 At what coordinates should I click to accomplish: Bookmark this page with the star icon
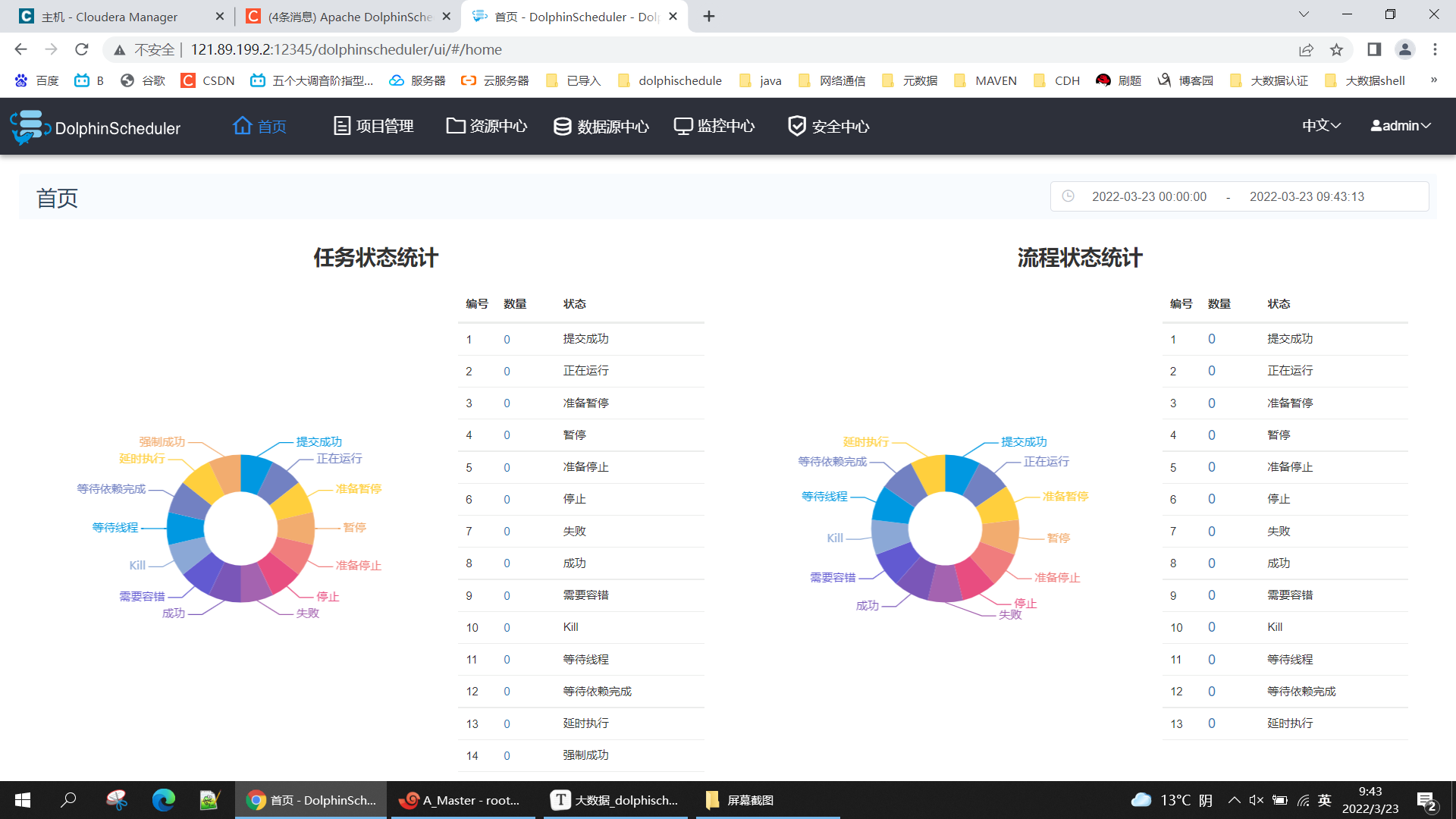[x=1336, y=50]
